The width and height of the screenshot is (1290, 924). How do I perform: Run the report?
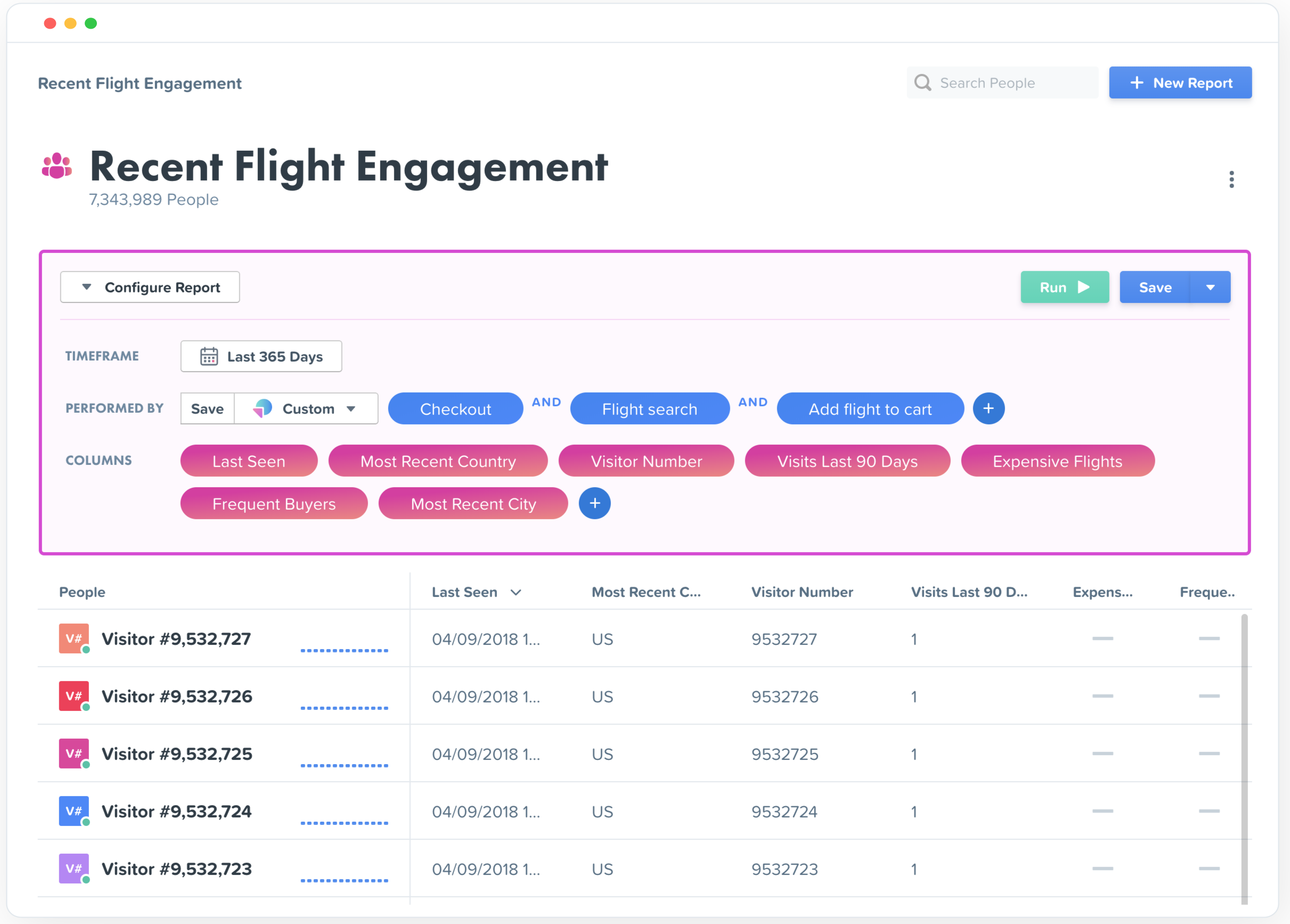coord(1064,287)
